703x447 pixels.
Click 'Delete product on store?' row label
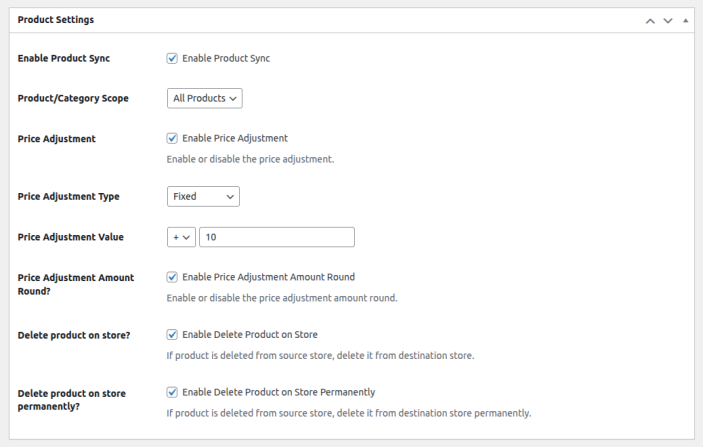74,335
